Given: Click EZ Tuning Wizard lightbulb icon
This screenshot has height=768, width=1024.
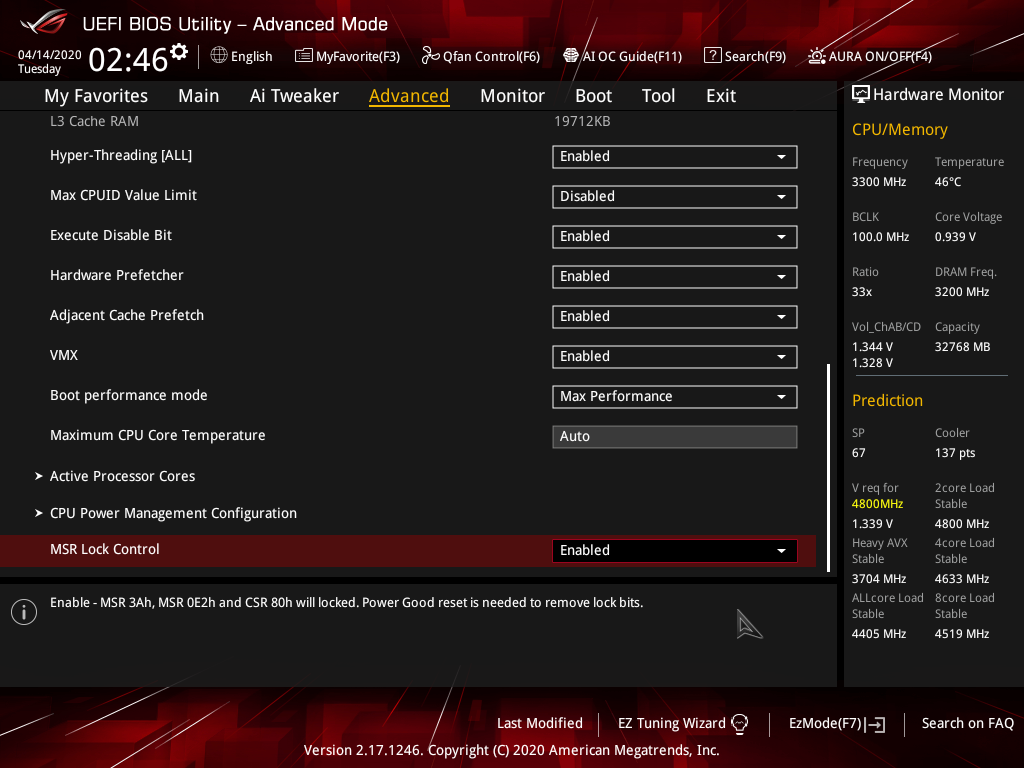Looking at the screenshot, I should tap(739, 724).
